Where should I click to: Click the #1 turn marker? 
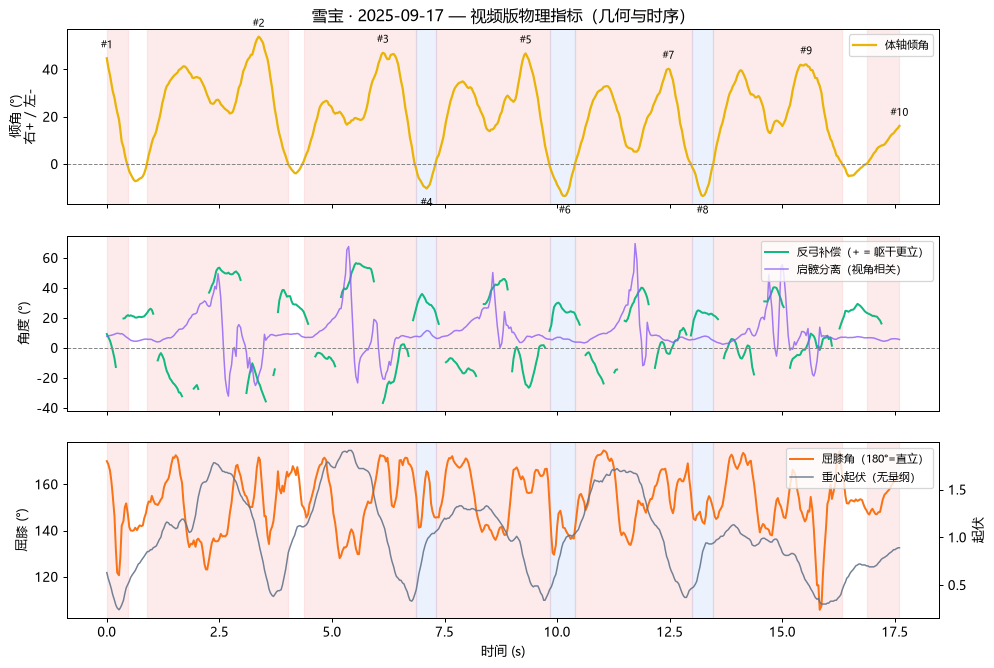tap(106, 44)
